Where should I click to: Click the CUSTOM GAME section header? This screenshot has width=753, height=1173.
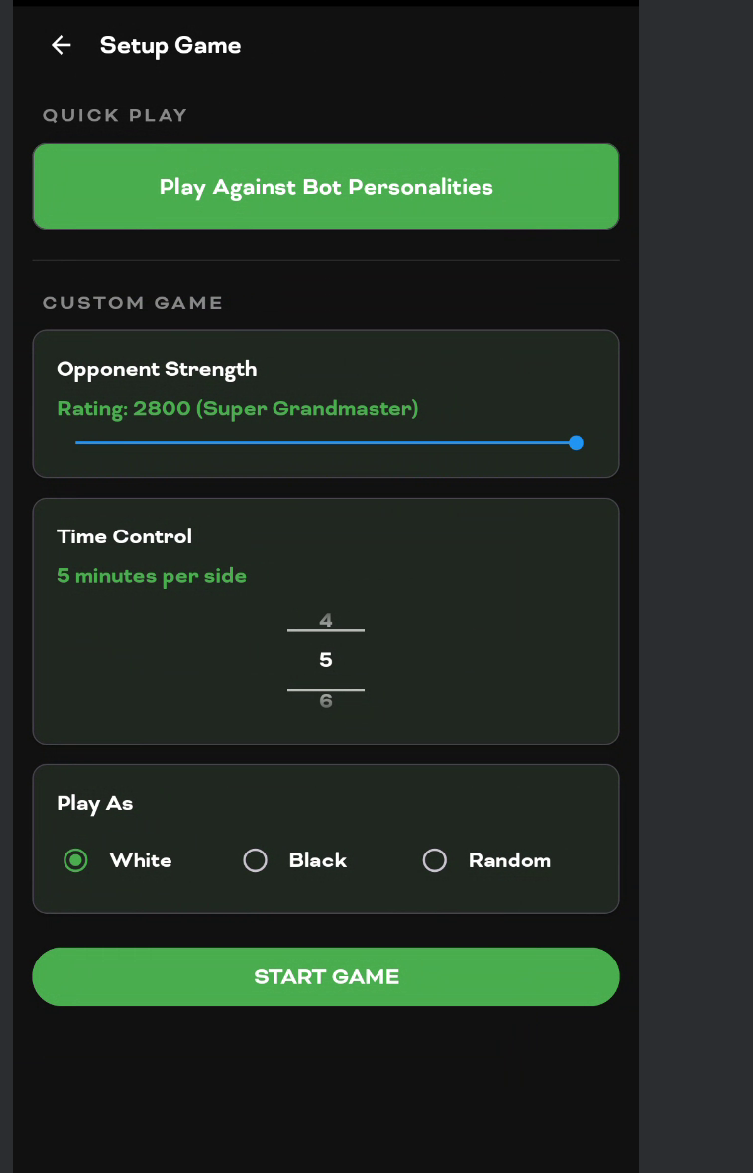132,302
